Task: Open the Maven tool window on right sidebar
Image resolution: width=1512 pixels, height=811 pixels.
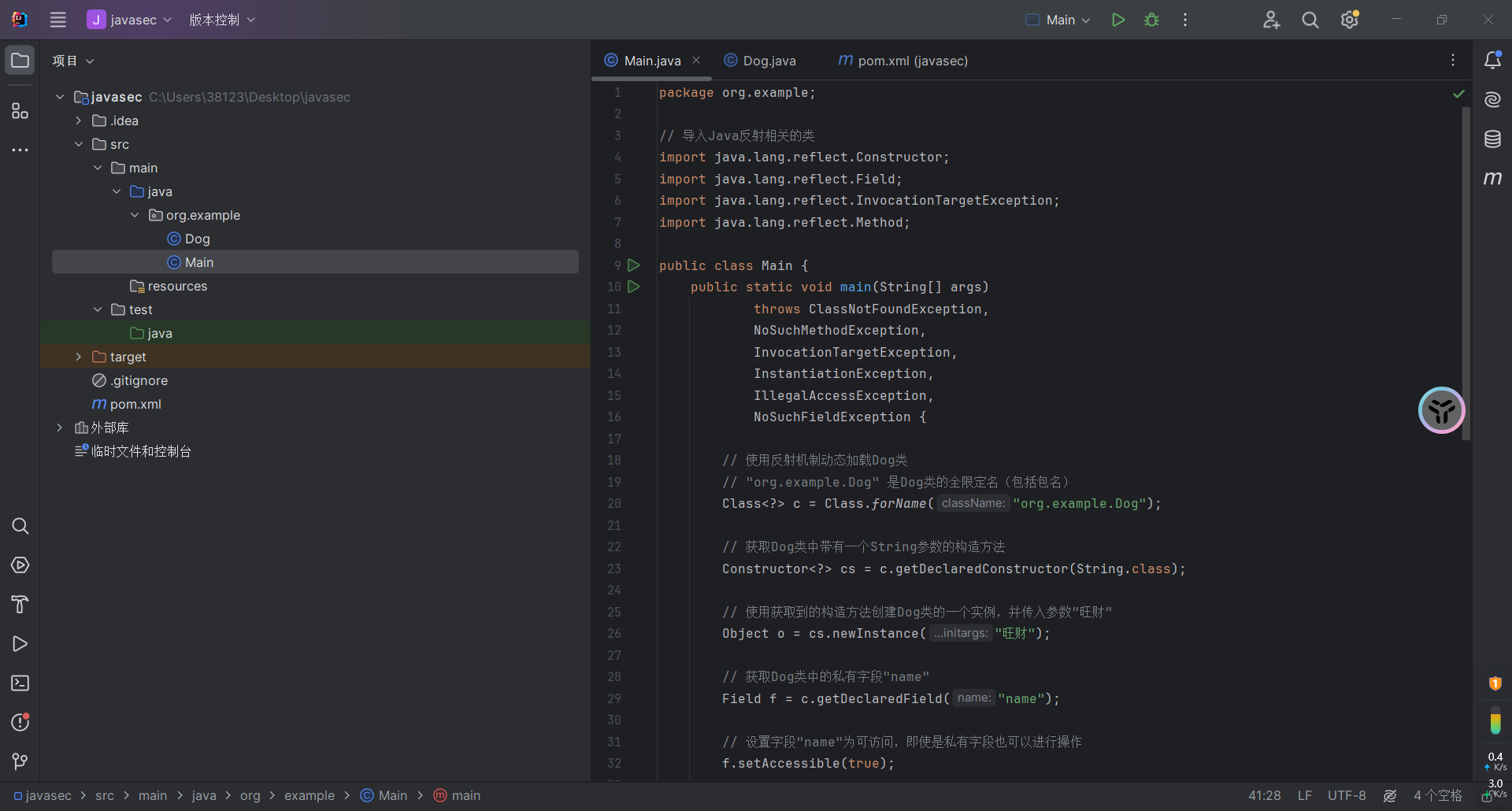Action: coord(1492,179)
